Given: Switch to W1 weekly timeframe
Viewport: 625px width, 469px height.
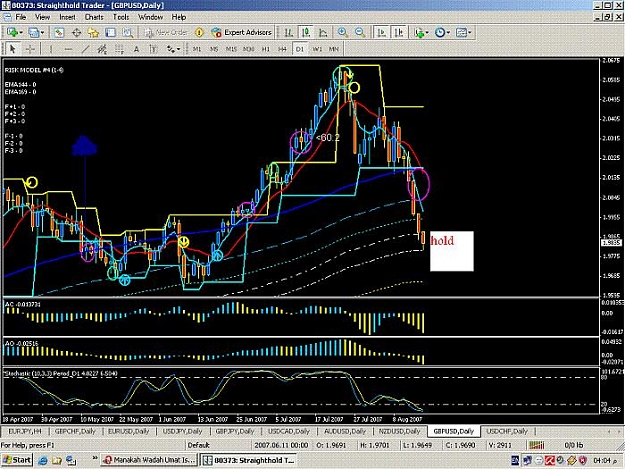Looking at the screenshot, I should click(x=317, y=49).
